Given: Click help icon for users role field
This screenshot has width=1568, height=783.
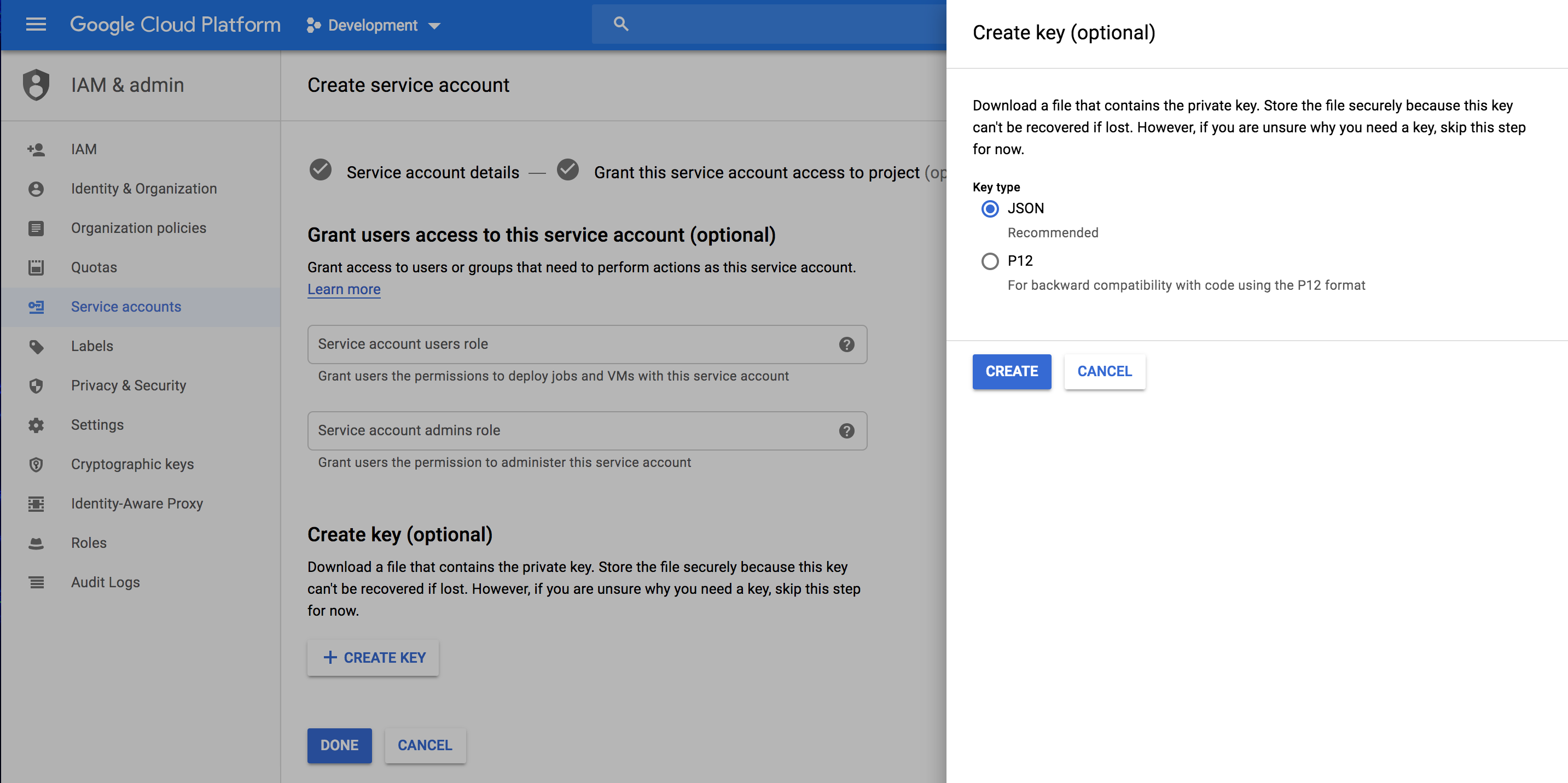Looking at the screenshot, I should 846,344.
